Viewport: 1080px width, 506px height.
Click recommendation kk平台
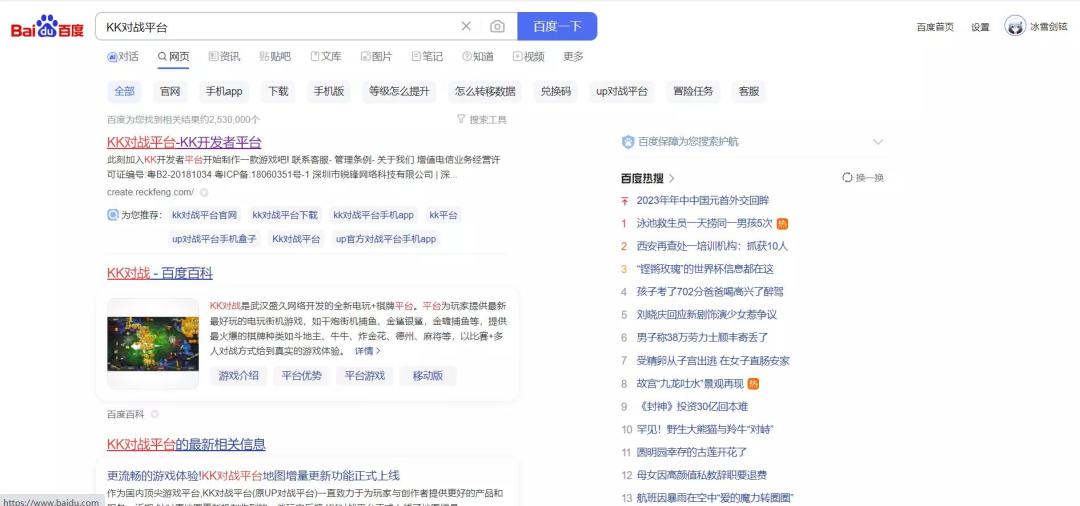pos(443,215)
